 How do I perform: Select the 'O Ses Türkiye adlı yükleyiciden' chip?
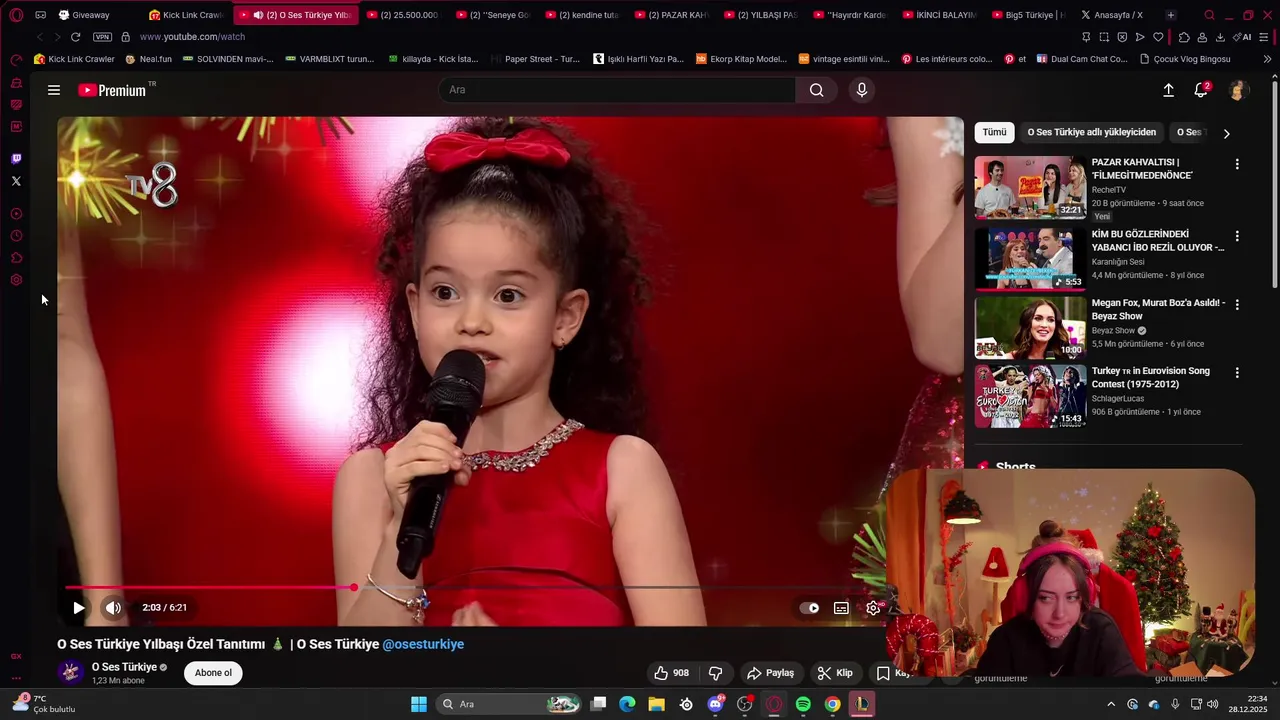(x=1091, y=132)
